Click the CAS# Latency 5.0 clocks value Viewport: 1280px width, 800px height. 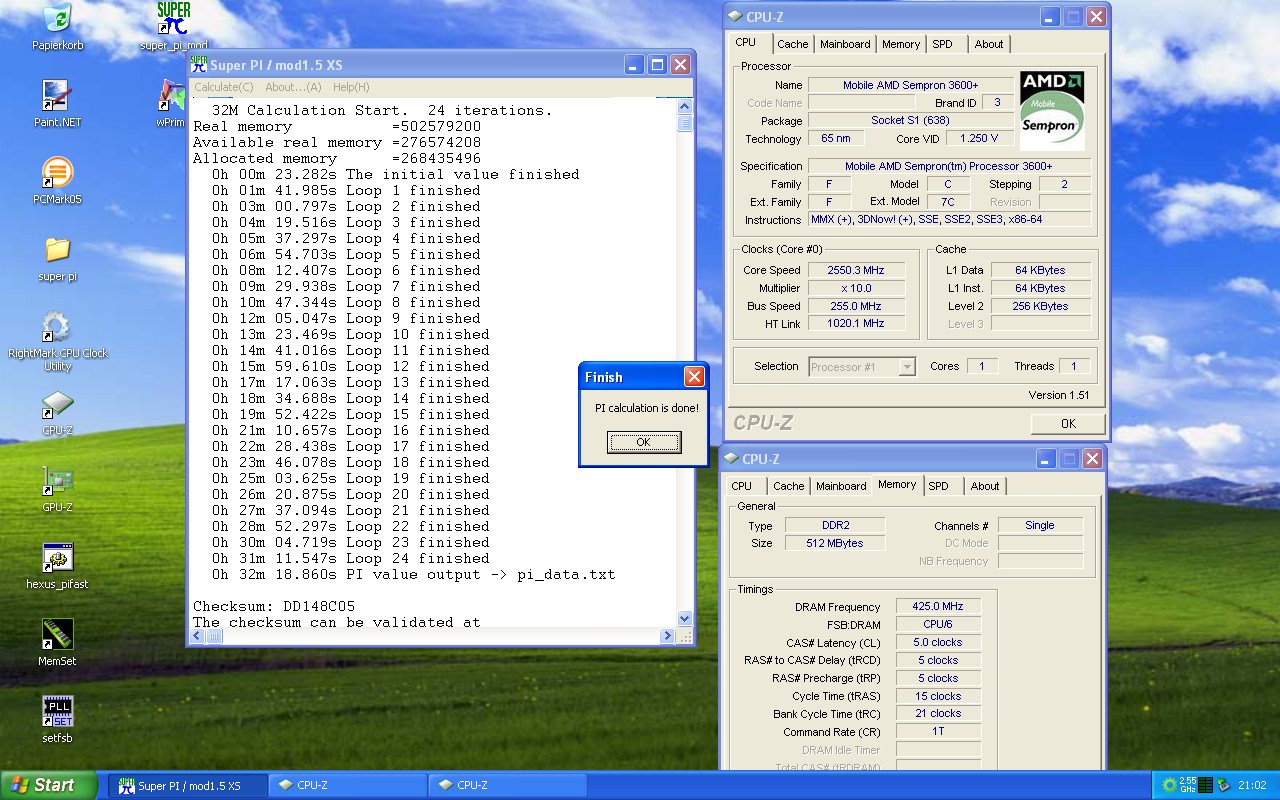(938, 642)
